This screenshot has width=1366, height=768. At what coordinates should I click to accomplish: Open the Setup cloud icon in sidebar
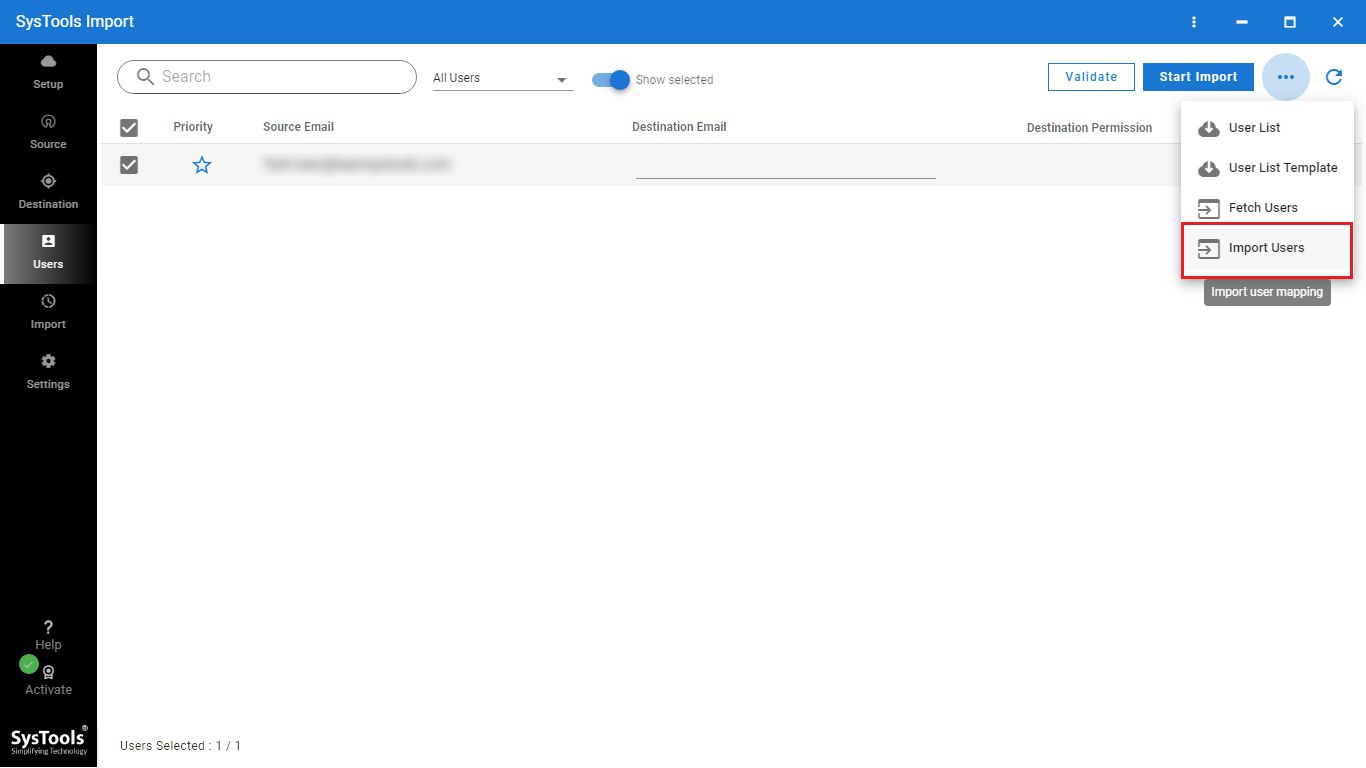coord(48,62)
